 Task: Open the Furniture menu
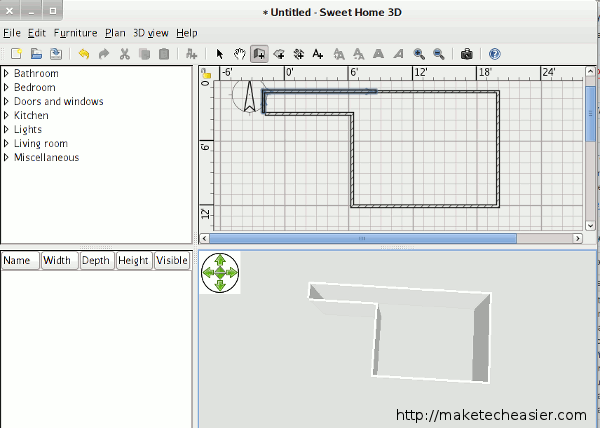click(75, 33)
